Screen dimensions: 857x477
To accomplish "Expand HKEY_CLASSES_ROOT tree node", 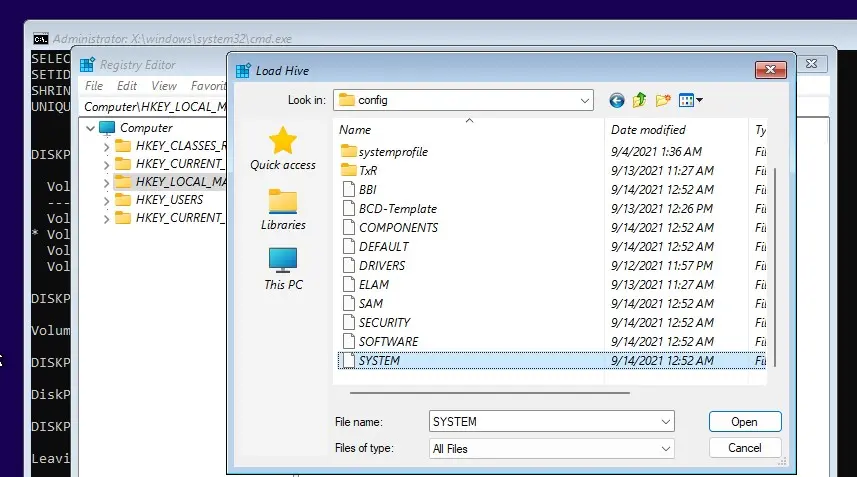I will (106, 147).
